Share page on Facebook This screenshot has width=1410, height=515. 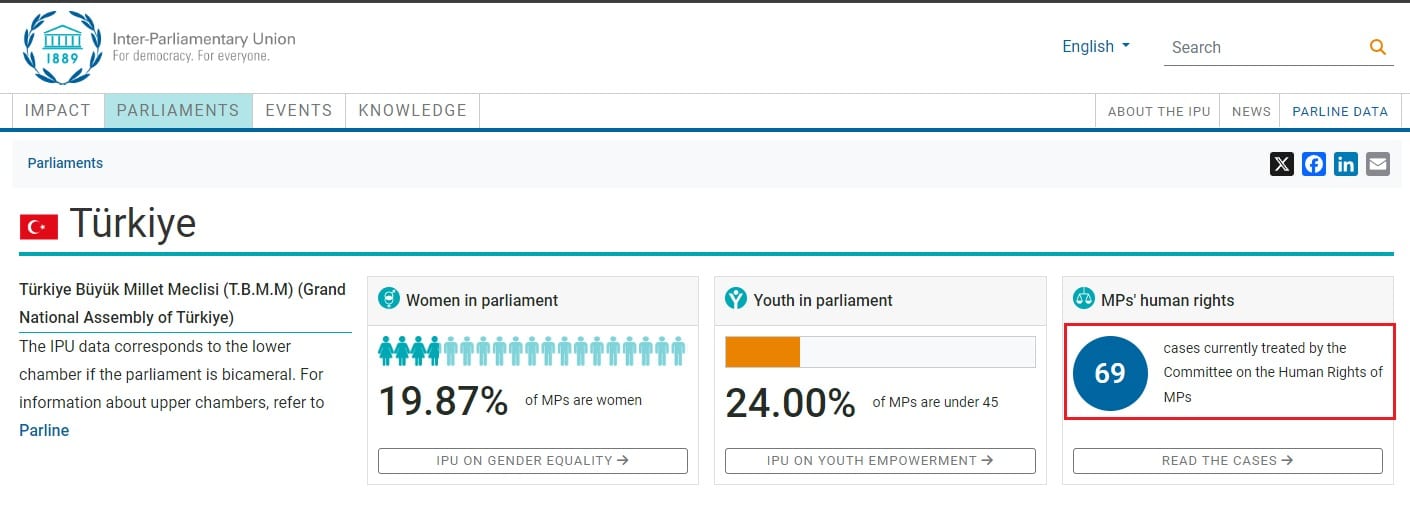click(x=1314, y=164)
